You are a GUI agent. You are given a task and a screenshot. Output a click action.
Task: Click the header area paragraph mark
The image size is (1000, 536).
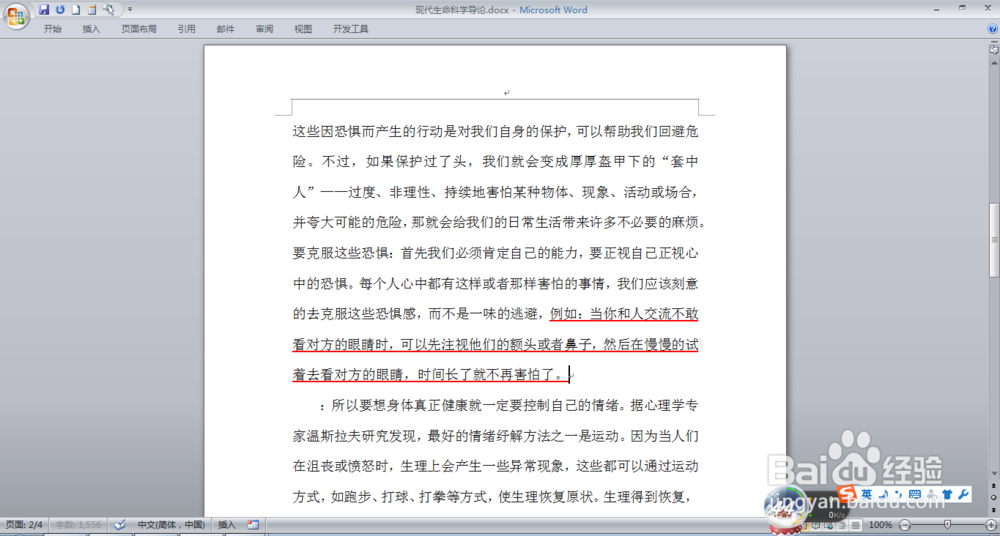point(506,93)
